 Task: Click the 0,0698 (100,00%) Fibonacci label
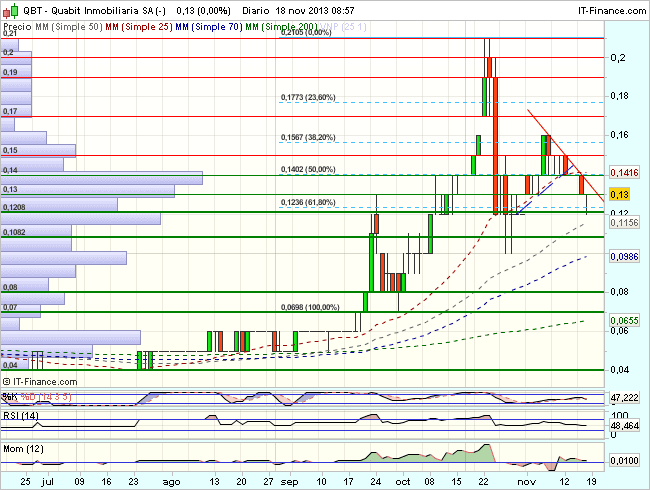310,307
